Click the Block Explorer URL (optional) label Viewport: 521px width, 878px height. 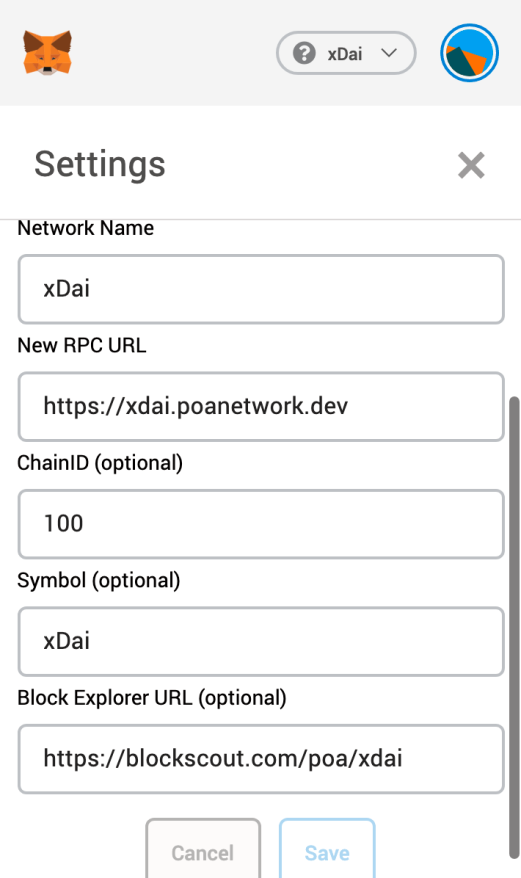point(152,698)
